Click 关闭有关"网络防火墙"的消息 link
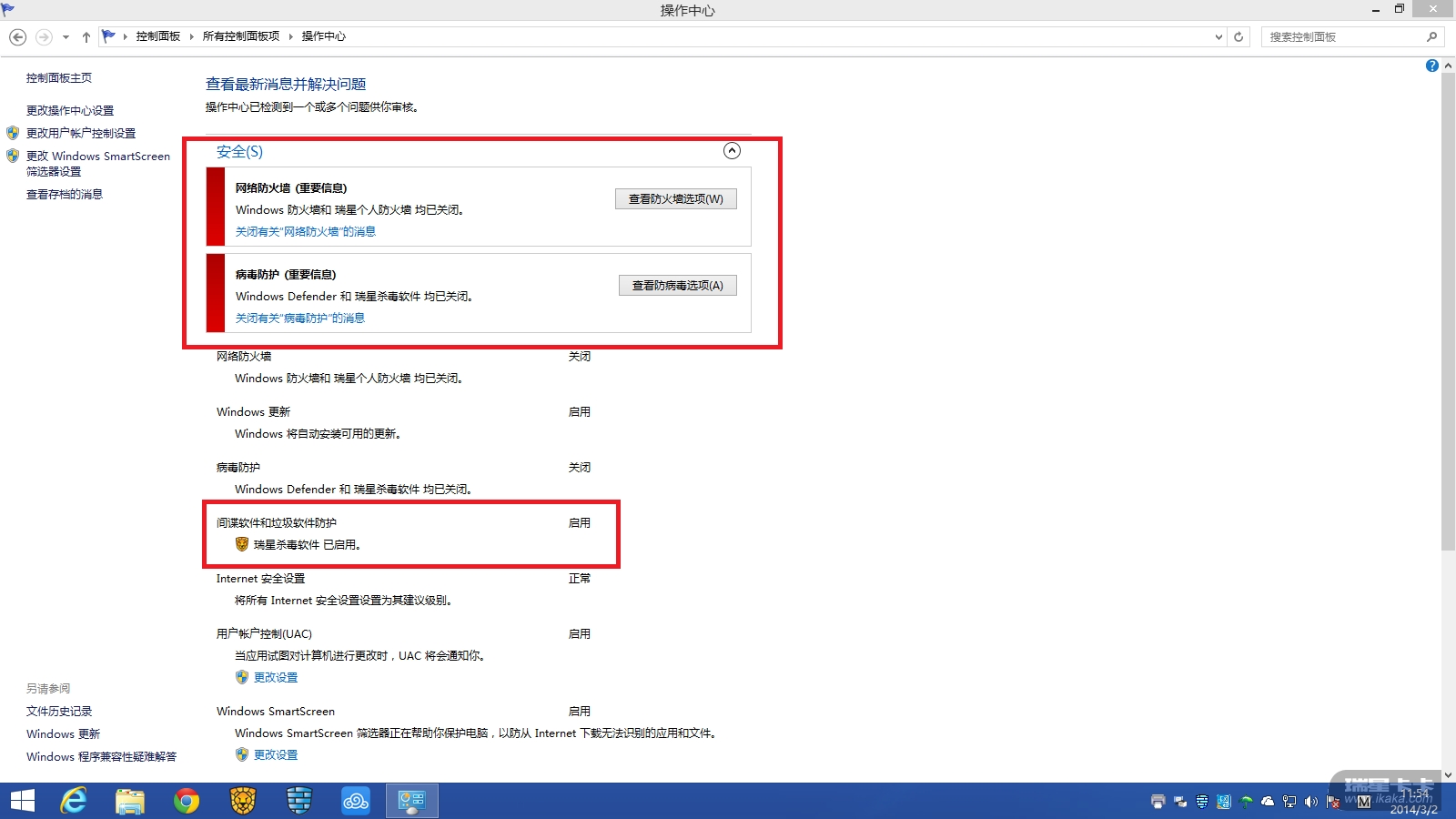Image resolution: width=1456 pixels, height=819 pixels. [x=306, y=232]
